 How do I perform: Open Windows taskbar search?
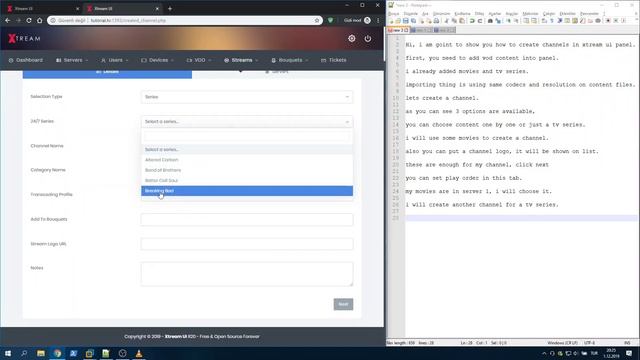tap(24, 353)
